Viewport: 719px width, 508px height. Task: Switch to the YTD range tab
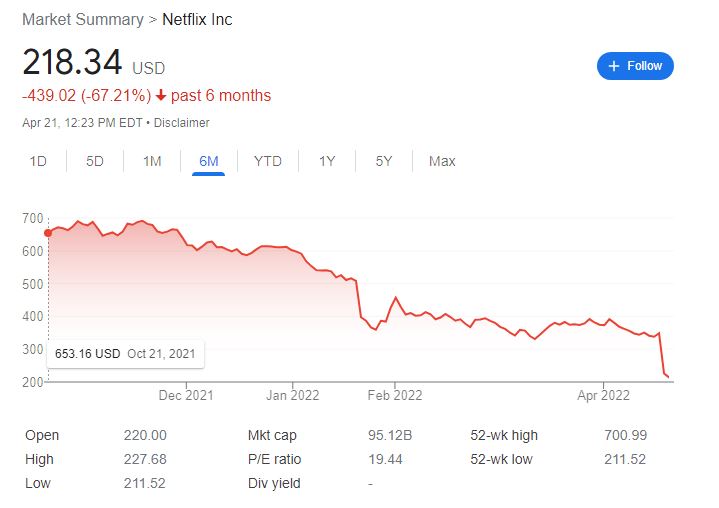pos(268,161)
